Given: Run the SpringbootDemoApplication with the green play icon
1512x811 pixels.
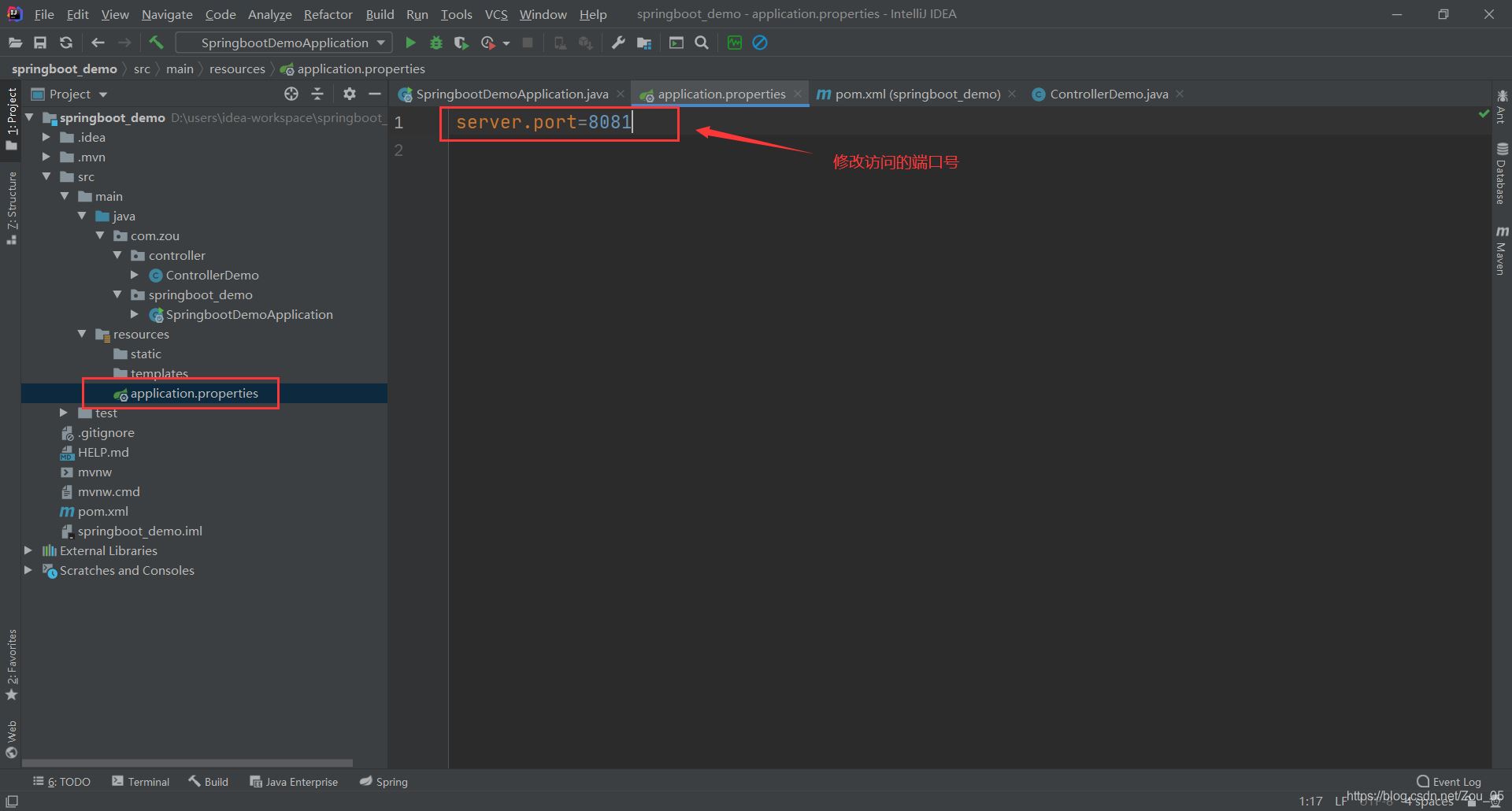Looking at the screenshot, I should point(409,43).
